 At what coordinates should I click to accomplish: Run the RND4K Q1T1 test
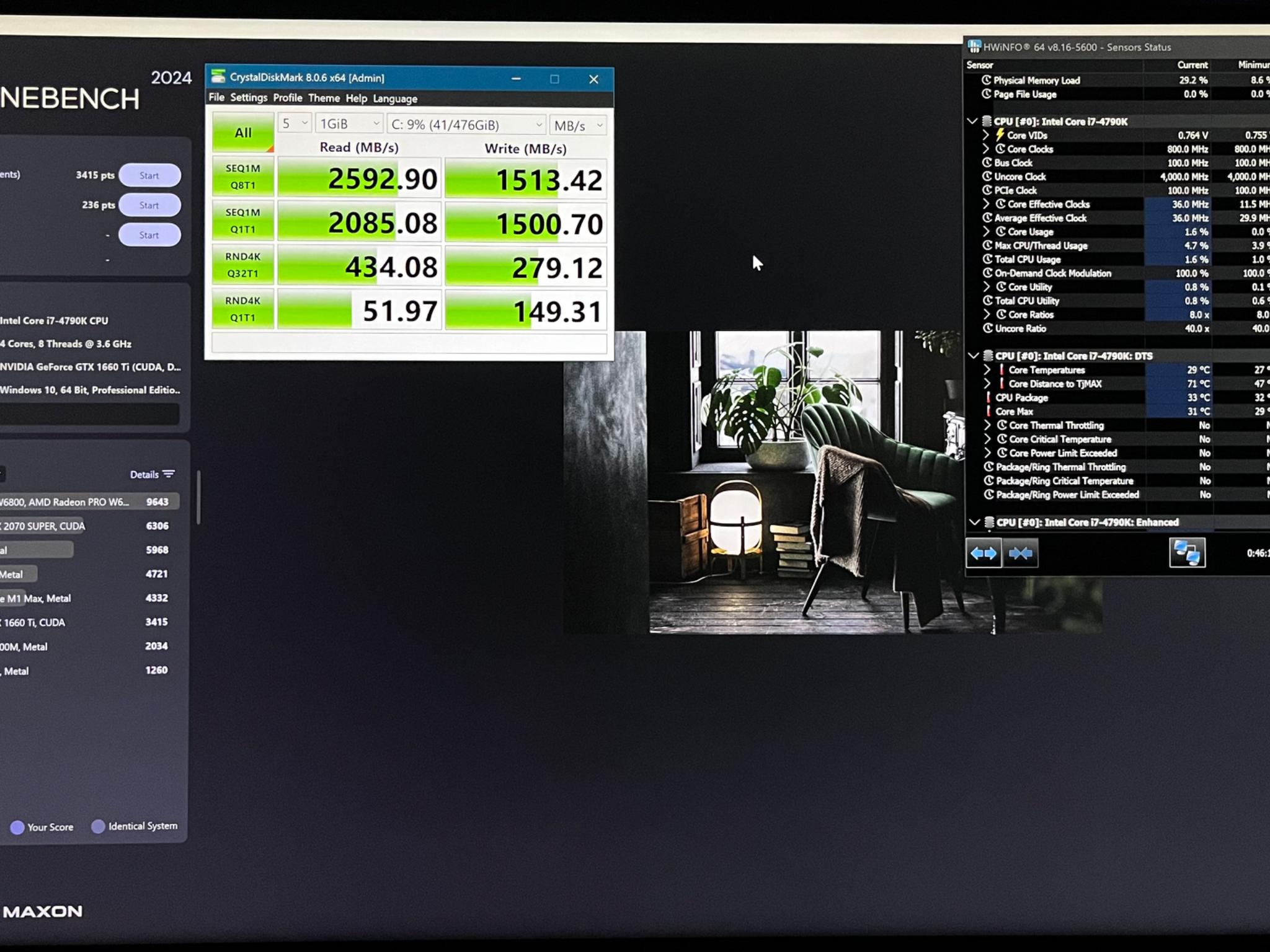coord(243,309)
